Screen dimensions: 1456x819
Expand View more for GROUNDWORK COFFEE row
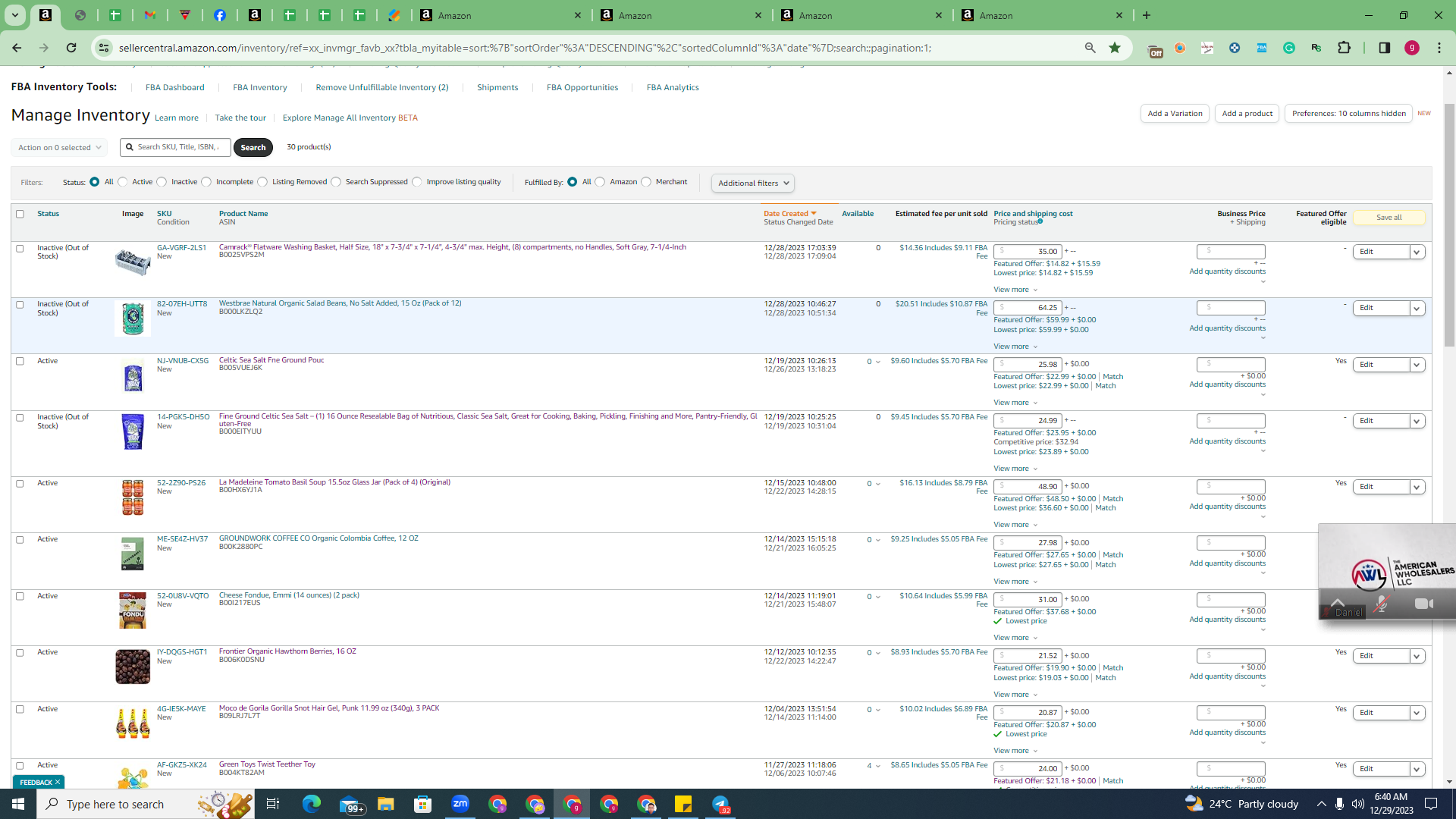click(x=1015, y=582)
